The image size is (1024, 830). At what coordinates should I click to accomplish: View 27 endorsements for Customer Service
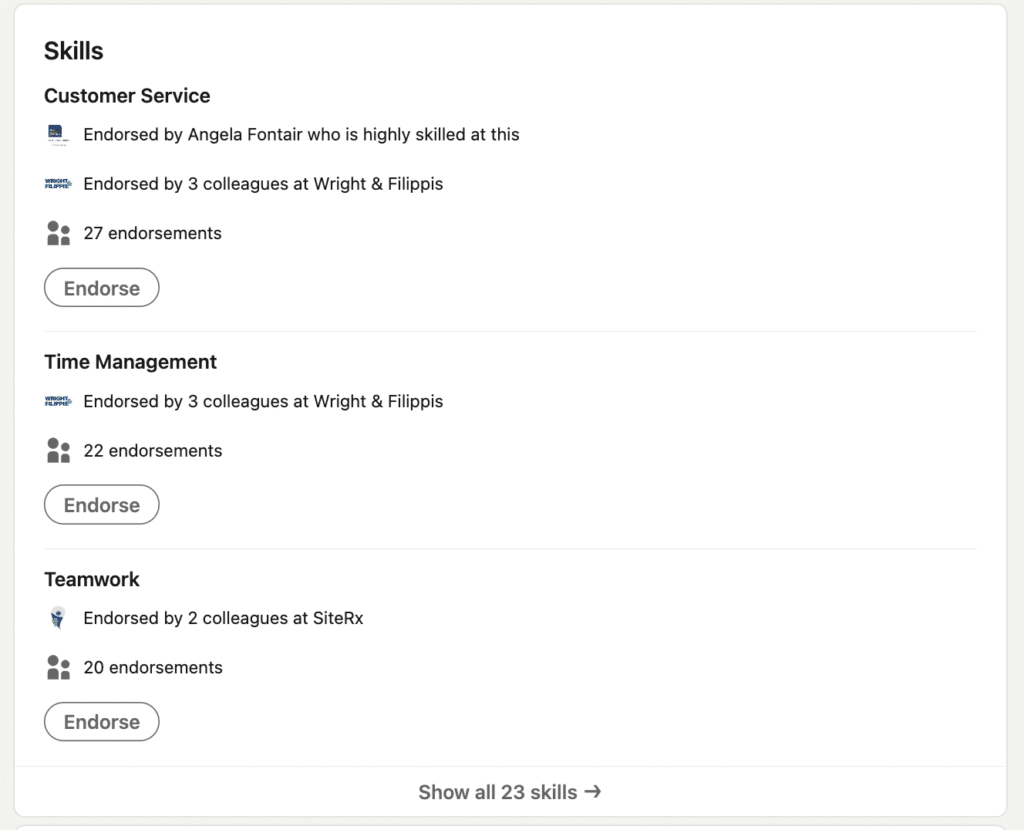tap(152, 234)
